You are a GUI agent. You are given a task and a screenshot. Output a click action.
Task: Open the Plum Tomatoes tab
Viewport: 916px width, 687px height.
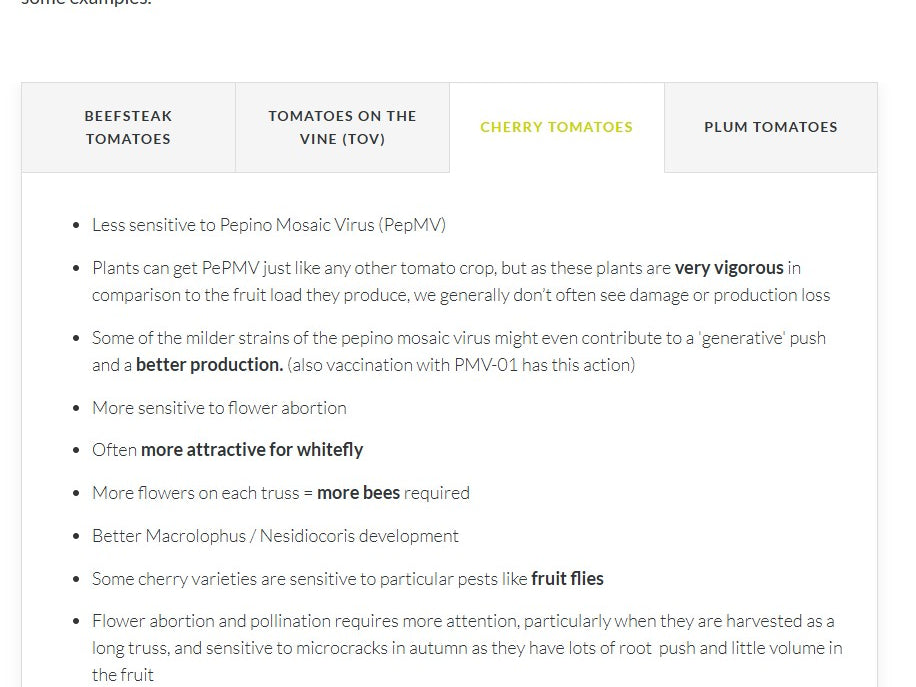(770, 127)
